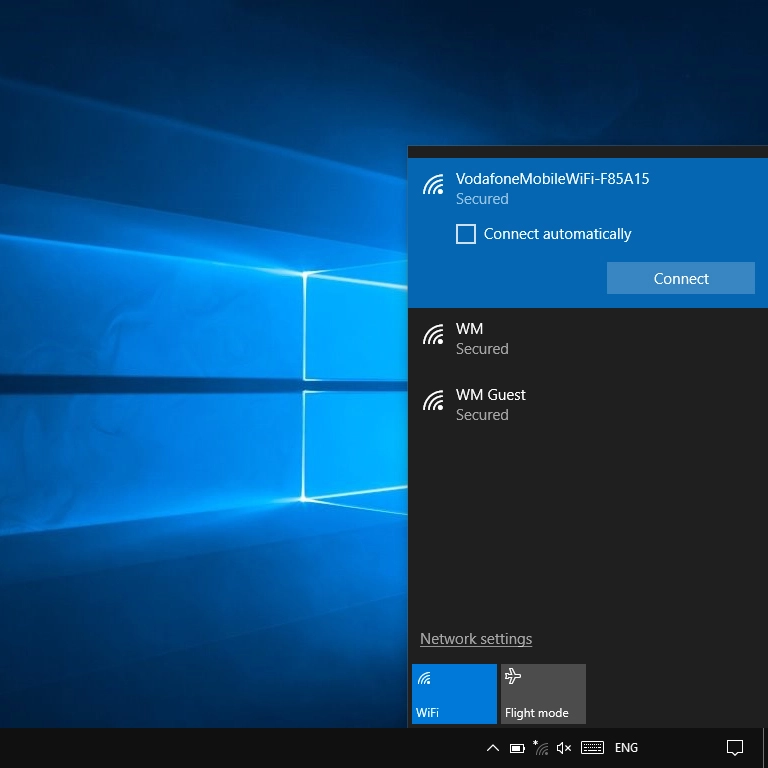Screen dimensions: 768x768
Task: Enable the Connect automatically checkbox
Action: (x=466, y=234)
